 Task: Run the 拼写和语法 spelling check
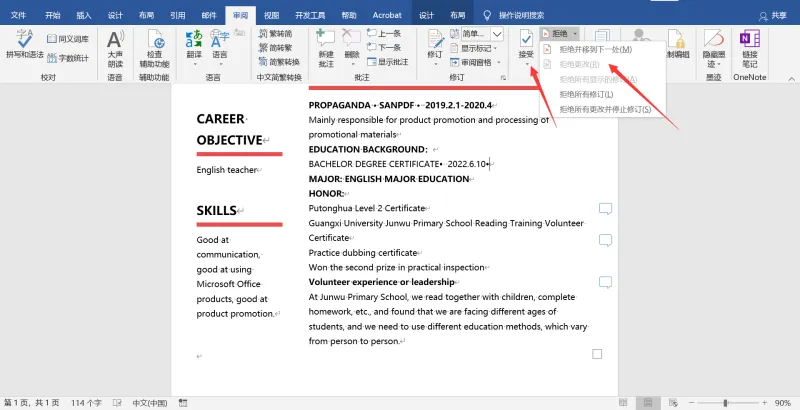click(x=24, y=44)
